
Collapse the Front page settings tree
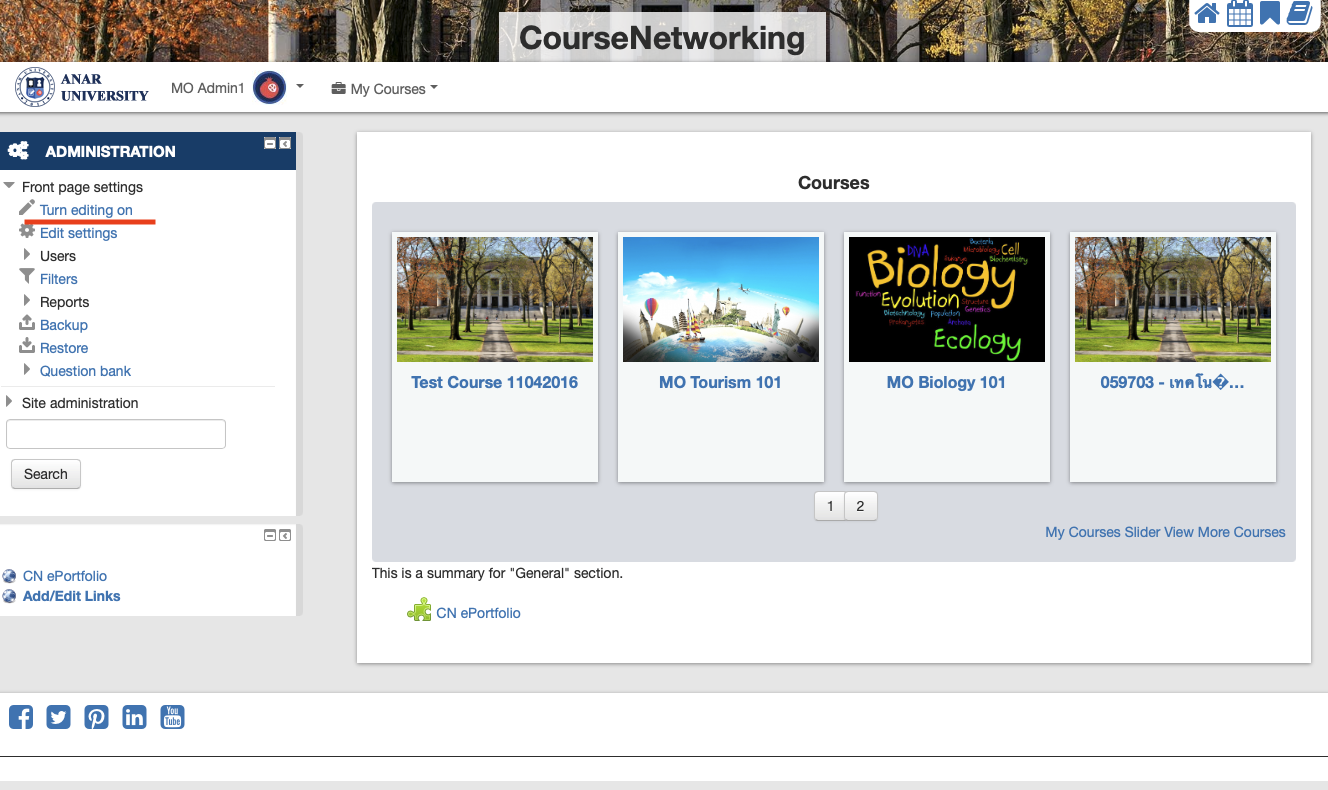click(10, 187)
